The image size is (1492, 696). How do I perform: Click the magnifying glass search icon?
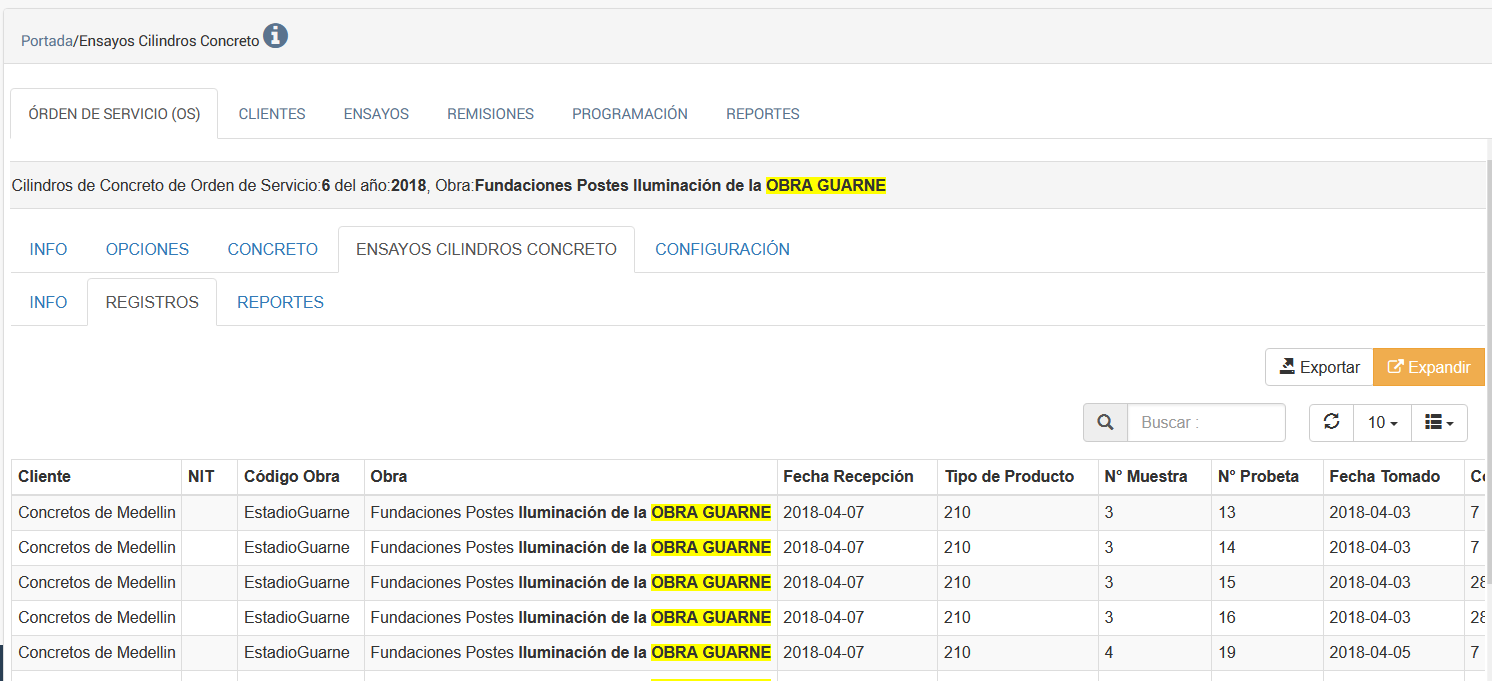point(1105,423)
